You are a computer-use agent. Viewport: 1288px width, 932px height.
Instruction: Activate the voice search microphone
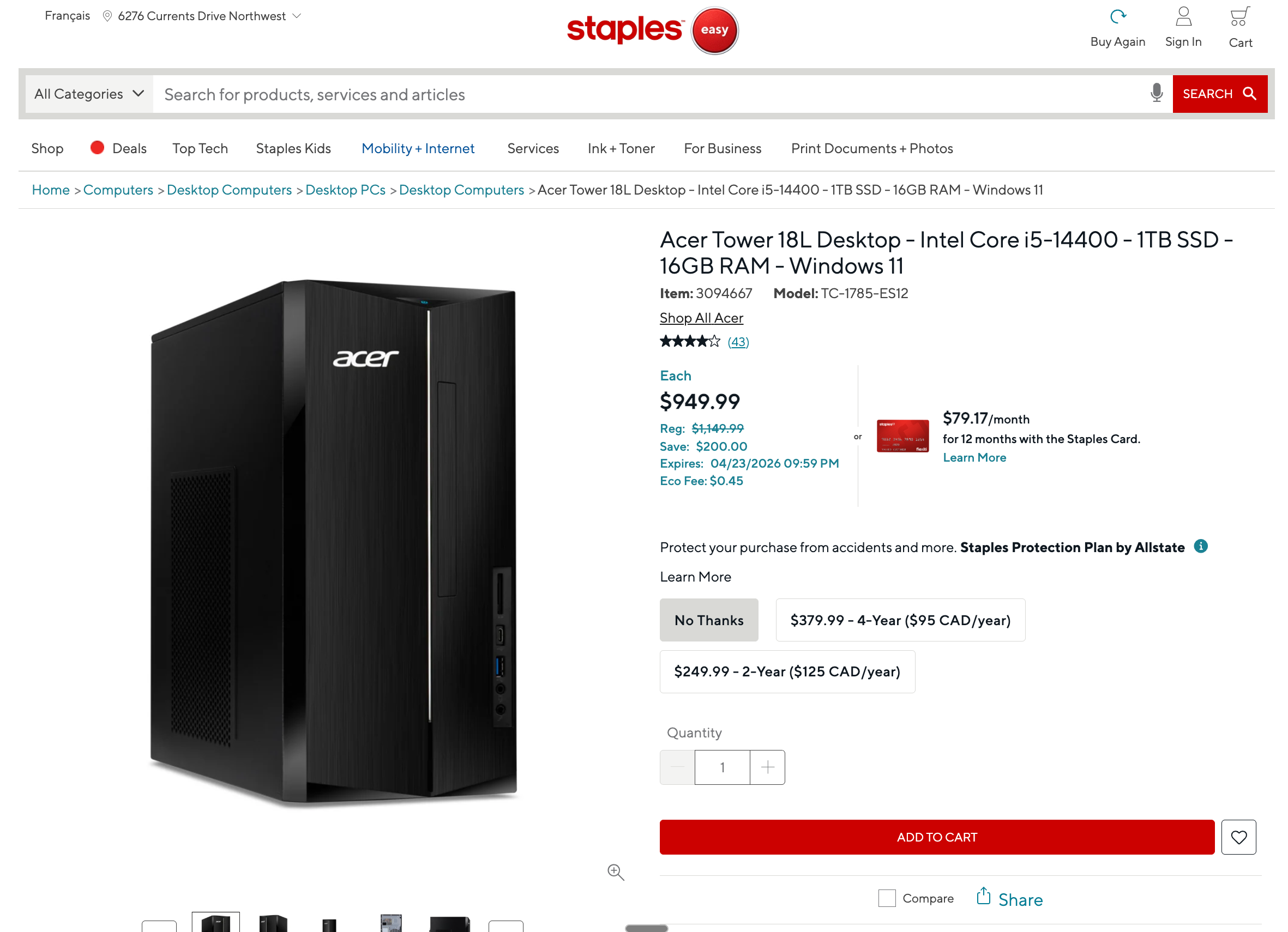pyautogui.click(x=1156, y=94)
